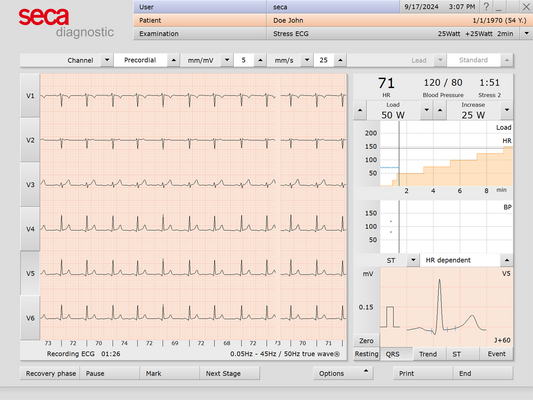The width and height of the screenshot is (533, 400).
Task: Click the HR dependent field
Action: [460, 260]
